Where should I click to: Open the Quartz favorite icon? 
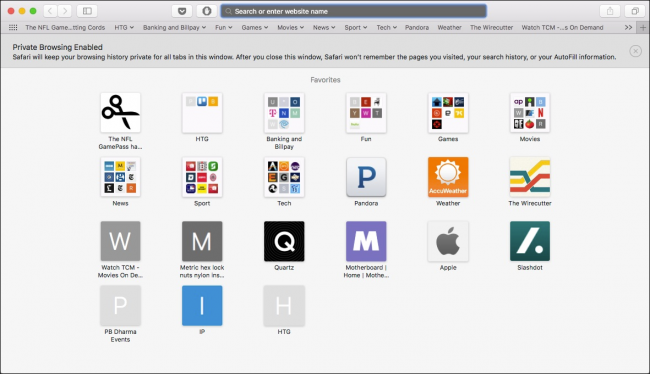284,241
